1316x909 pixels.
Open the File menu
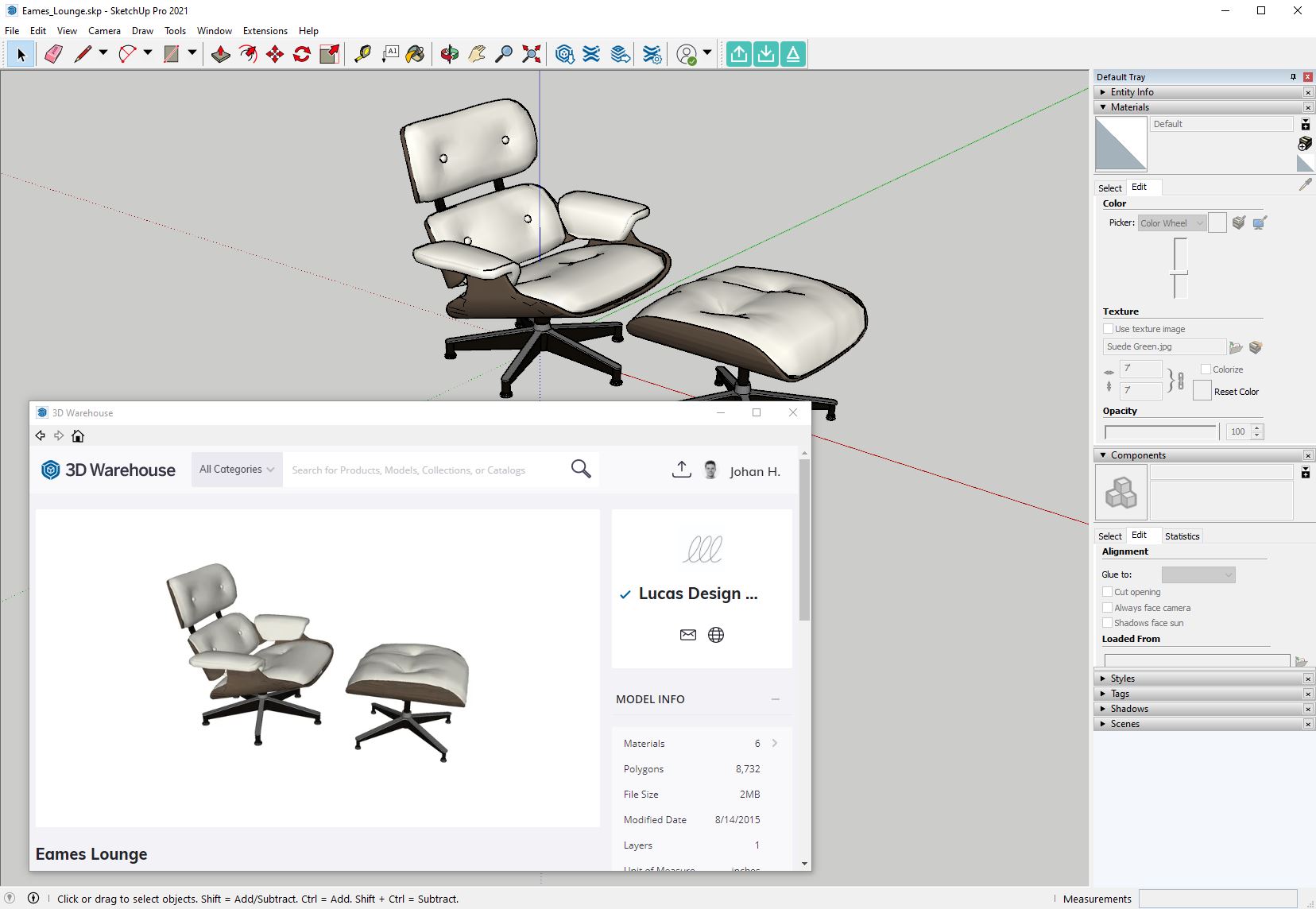click(12, 31)
